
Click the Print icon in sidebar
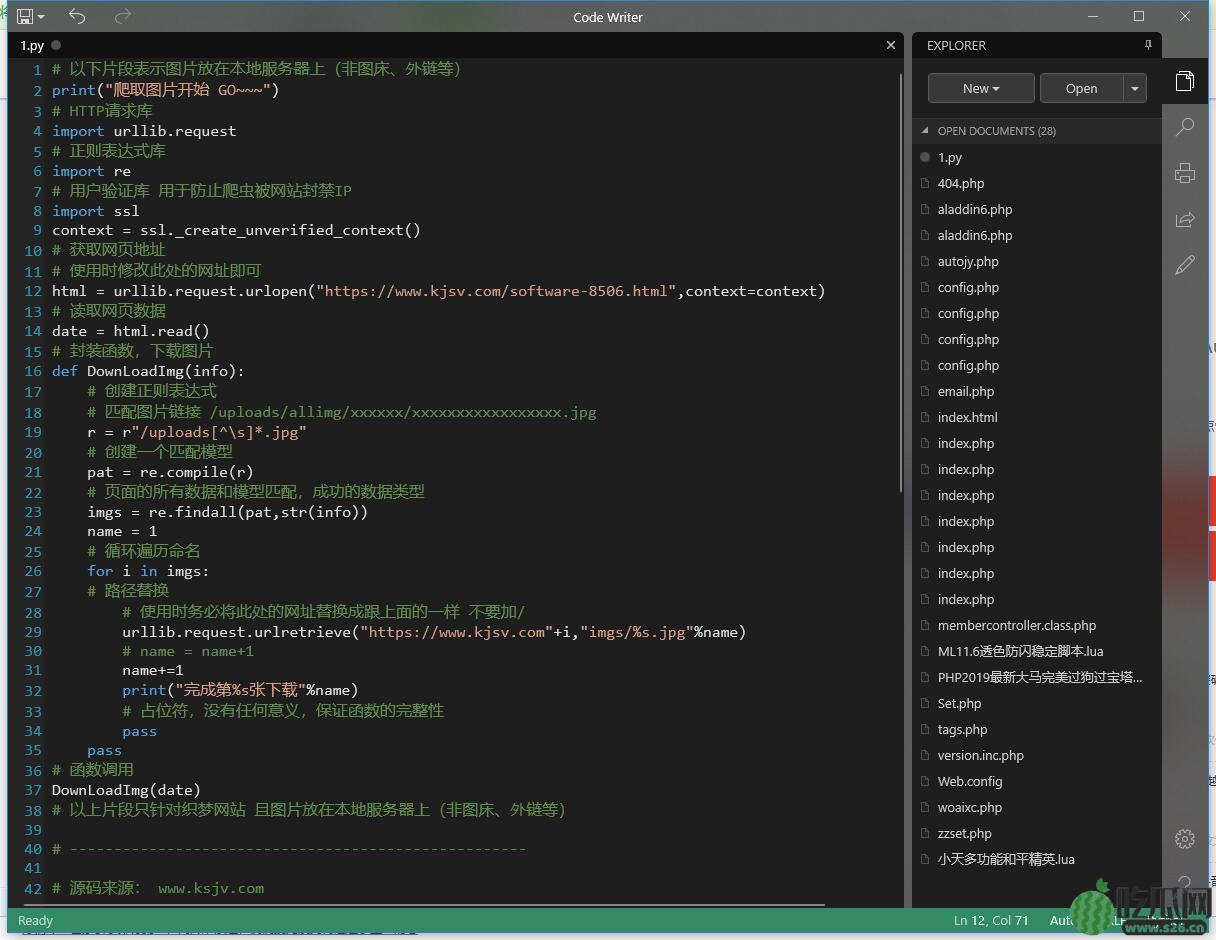tap(1185, 173)
